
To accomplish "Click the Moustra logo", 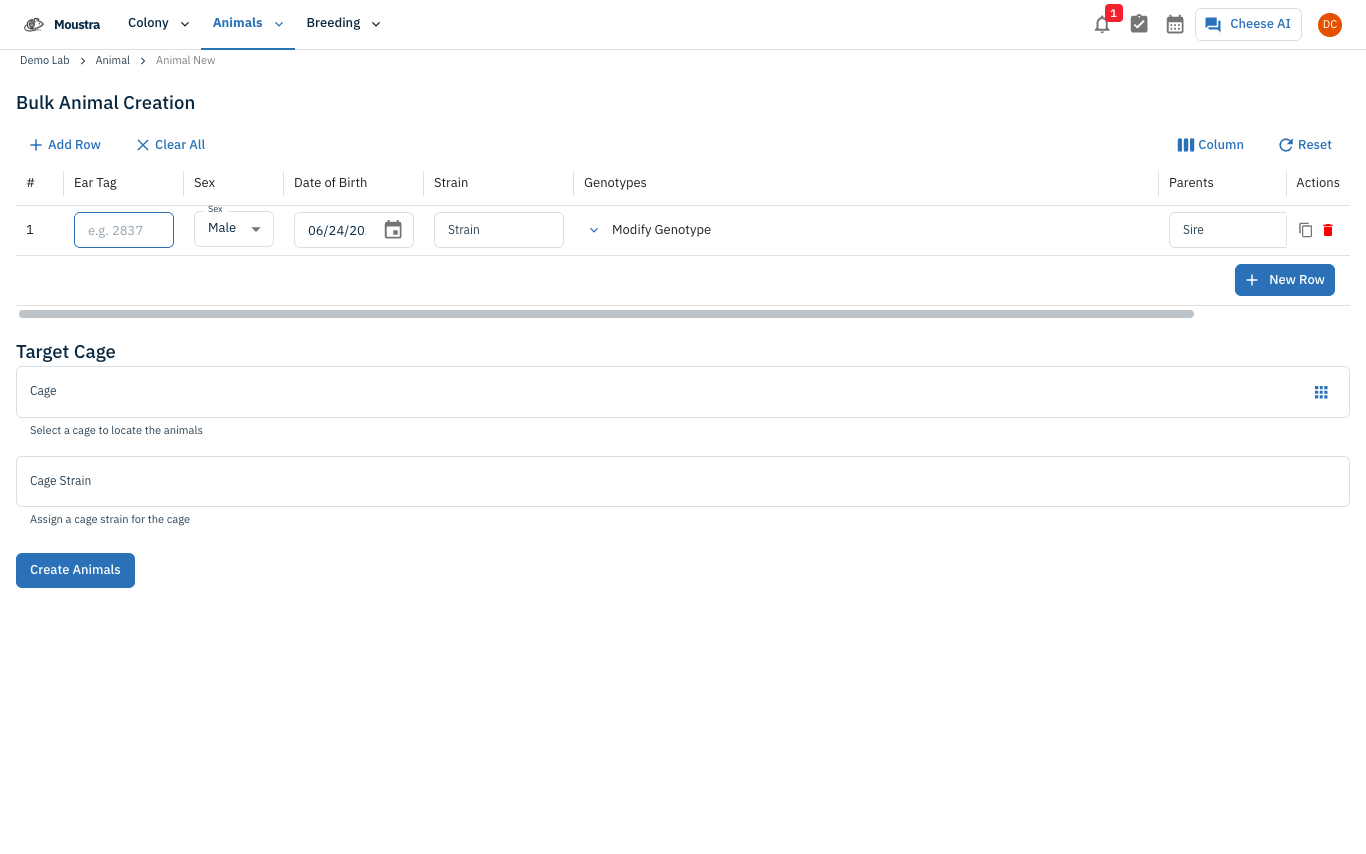I will pos(62,24).
